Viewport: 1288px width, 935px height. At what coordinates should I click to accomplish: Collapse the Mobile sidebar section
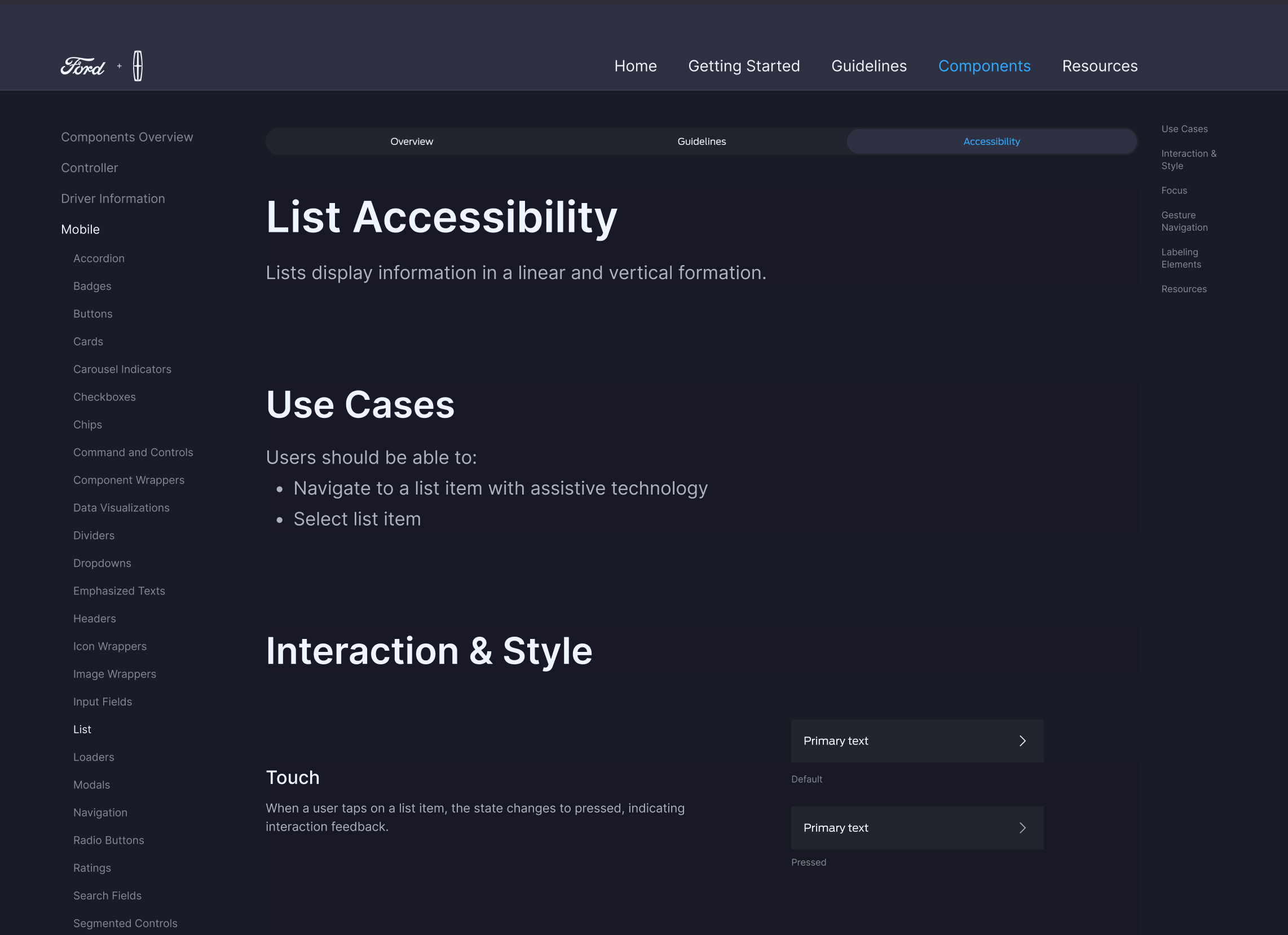pyautogui.click(x=80, y=230)
